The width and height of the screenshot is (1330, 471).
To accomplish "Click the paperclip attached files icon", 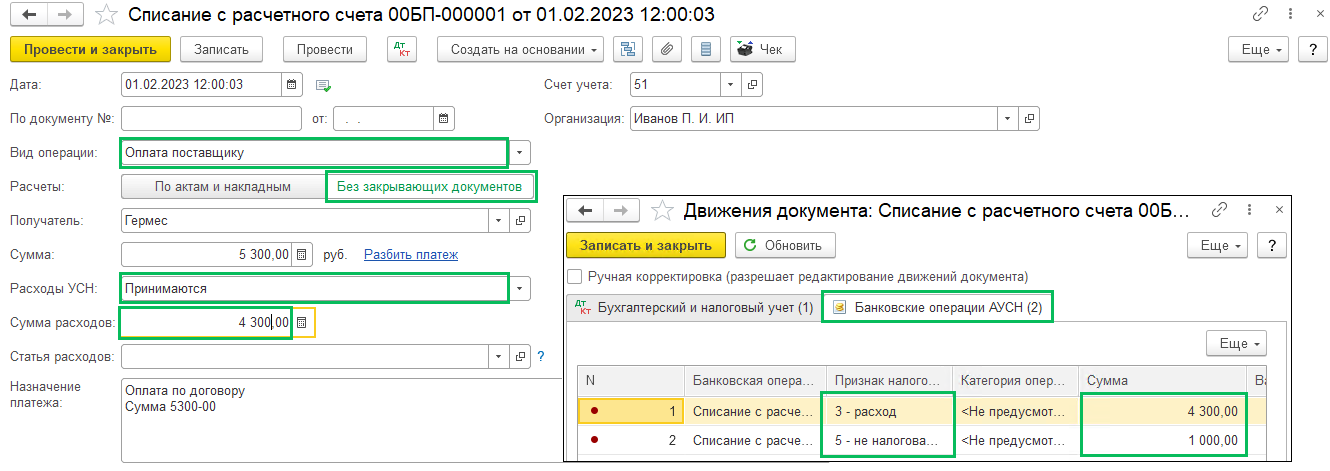I will click(667, 49).
